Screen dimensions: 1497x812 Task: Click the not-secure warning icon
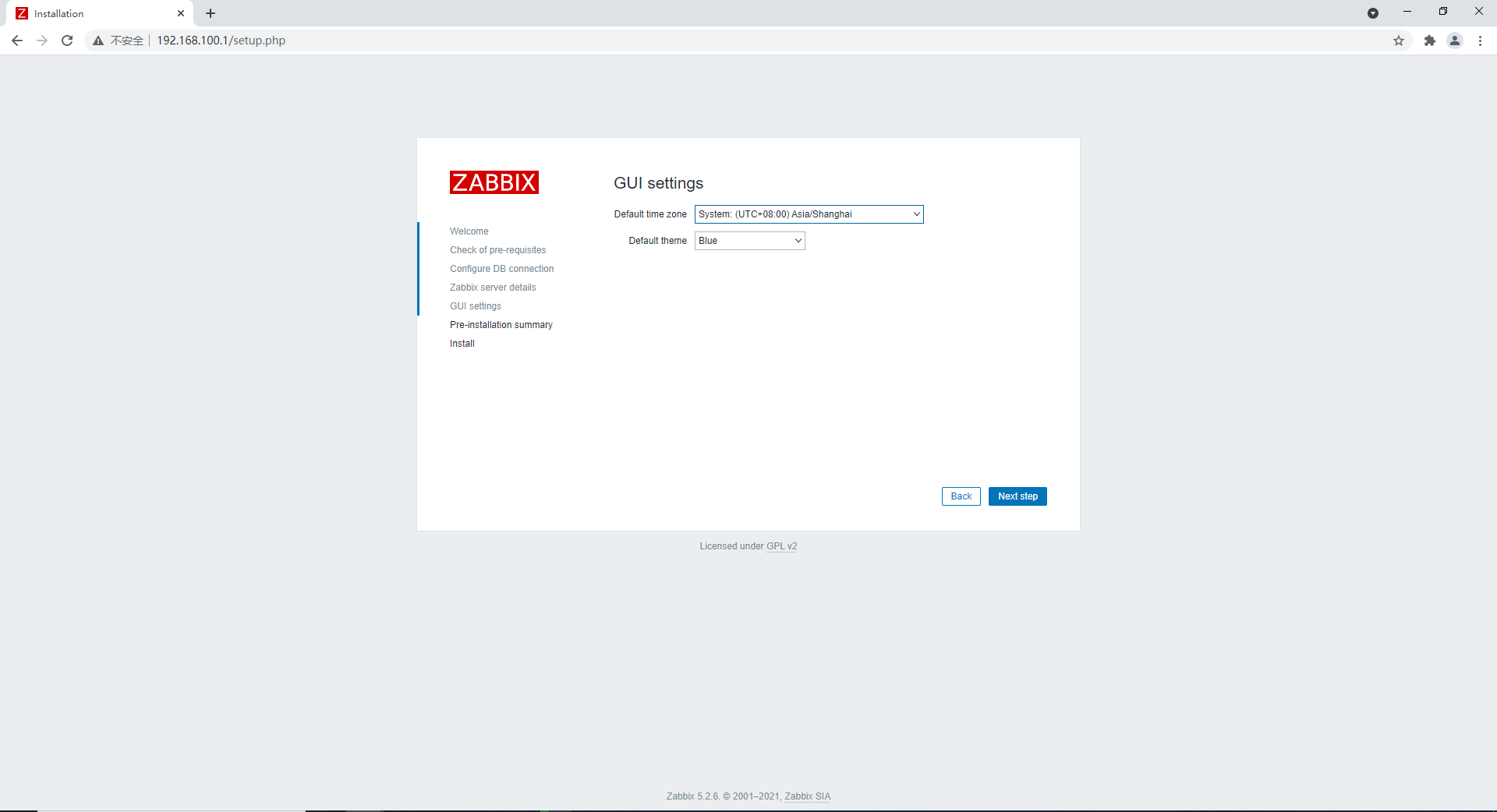coord(98,41)
